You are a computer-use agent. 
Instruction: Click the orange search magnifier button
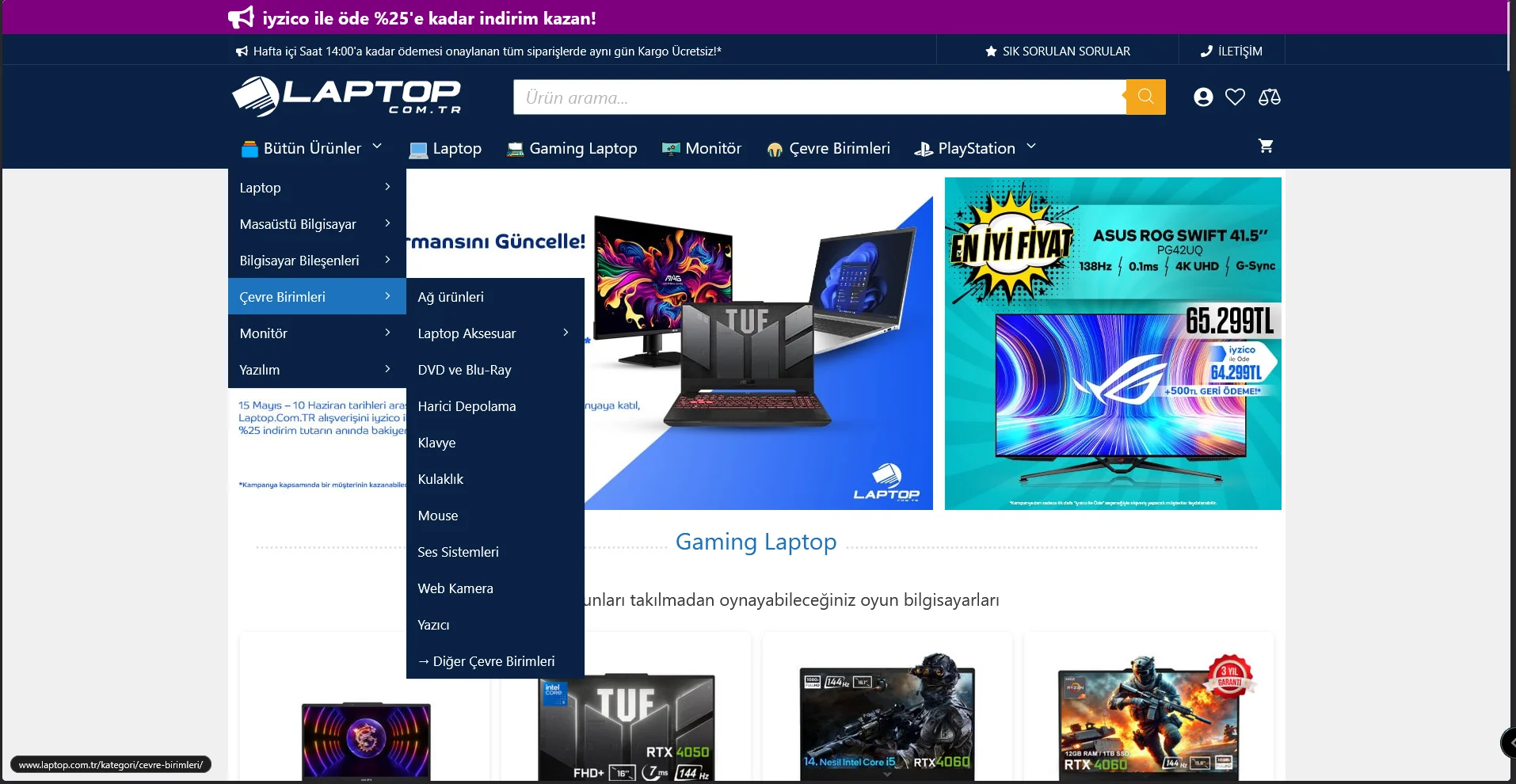(x=1145, y=97)
